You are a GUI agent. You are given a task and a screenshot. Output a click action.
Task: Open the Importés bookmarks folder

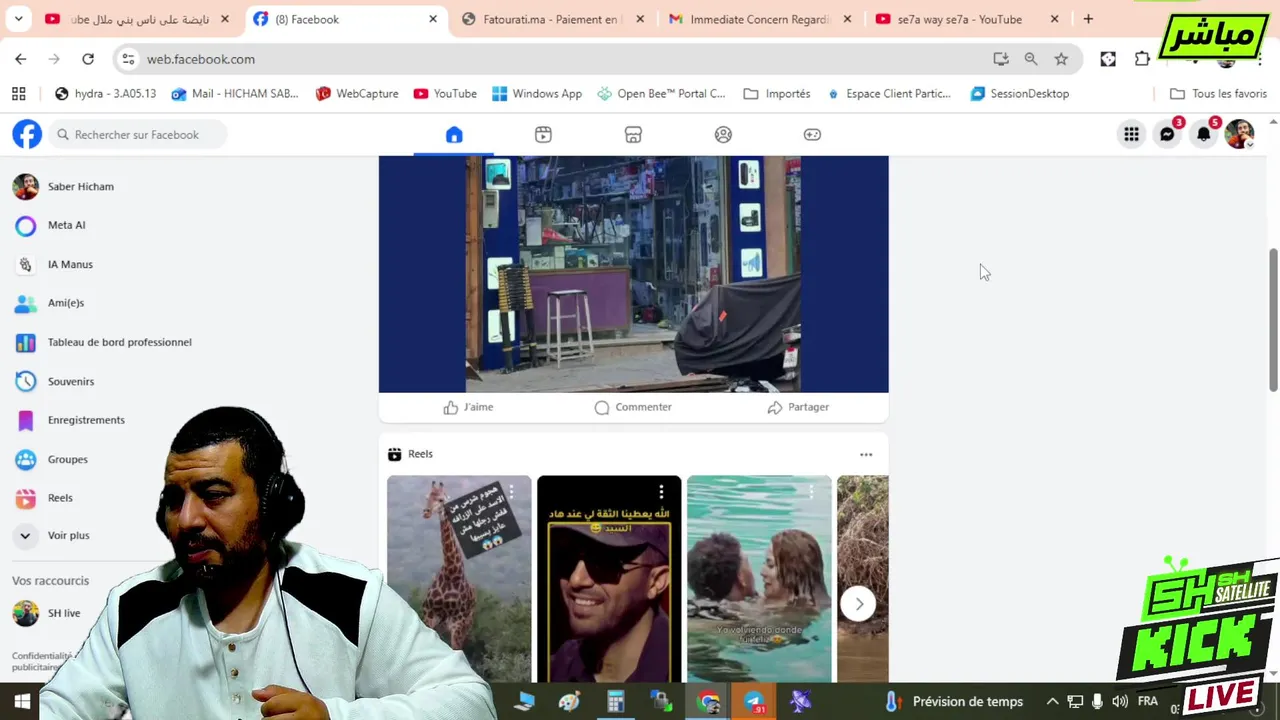(x=777, y=93)
